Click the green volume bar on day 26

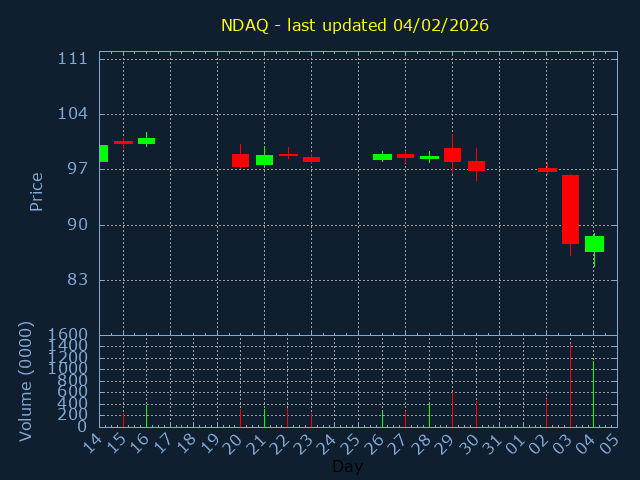click(382, 419)
